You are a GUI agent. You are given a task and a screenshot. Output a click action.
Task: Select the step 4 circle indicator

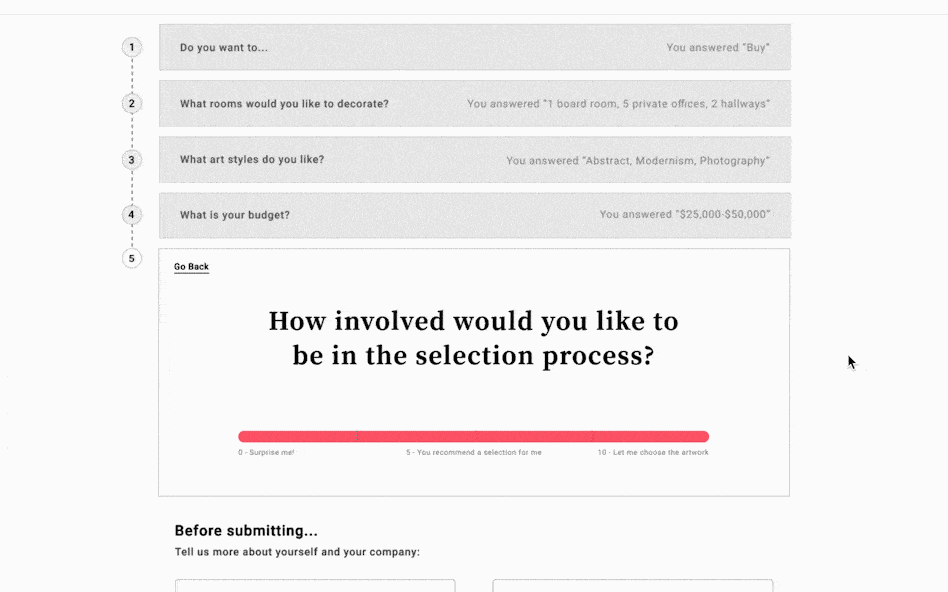[x=132, y=215]
